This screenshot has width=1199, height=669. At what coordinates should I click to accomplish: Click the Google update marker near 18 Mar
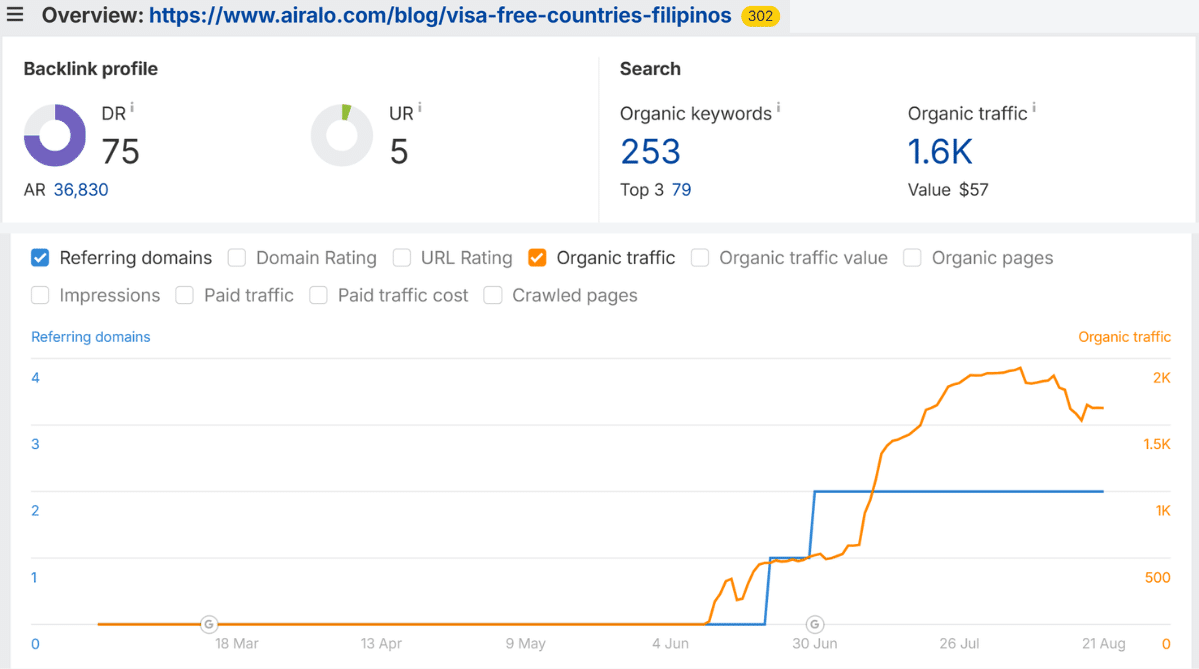209,624
